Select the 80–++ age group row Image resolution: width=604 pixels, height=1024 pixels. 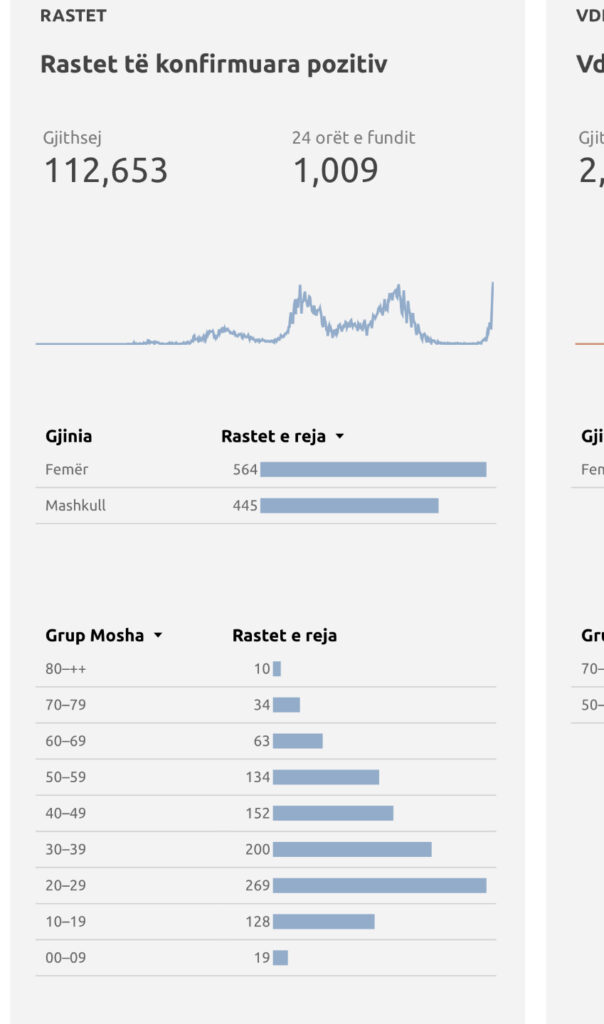pos(266,669)
